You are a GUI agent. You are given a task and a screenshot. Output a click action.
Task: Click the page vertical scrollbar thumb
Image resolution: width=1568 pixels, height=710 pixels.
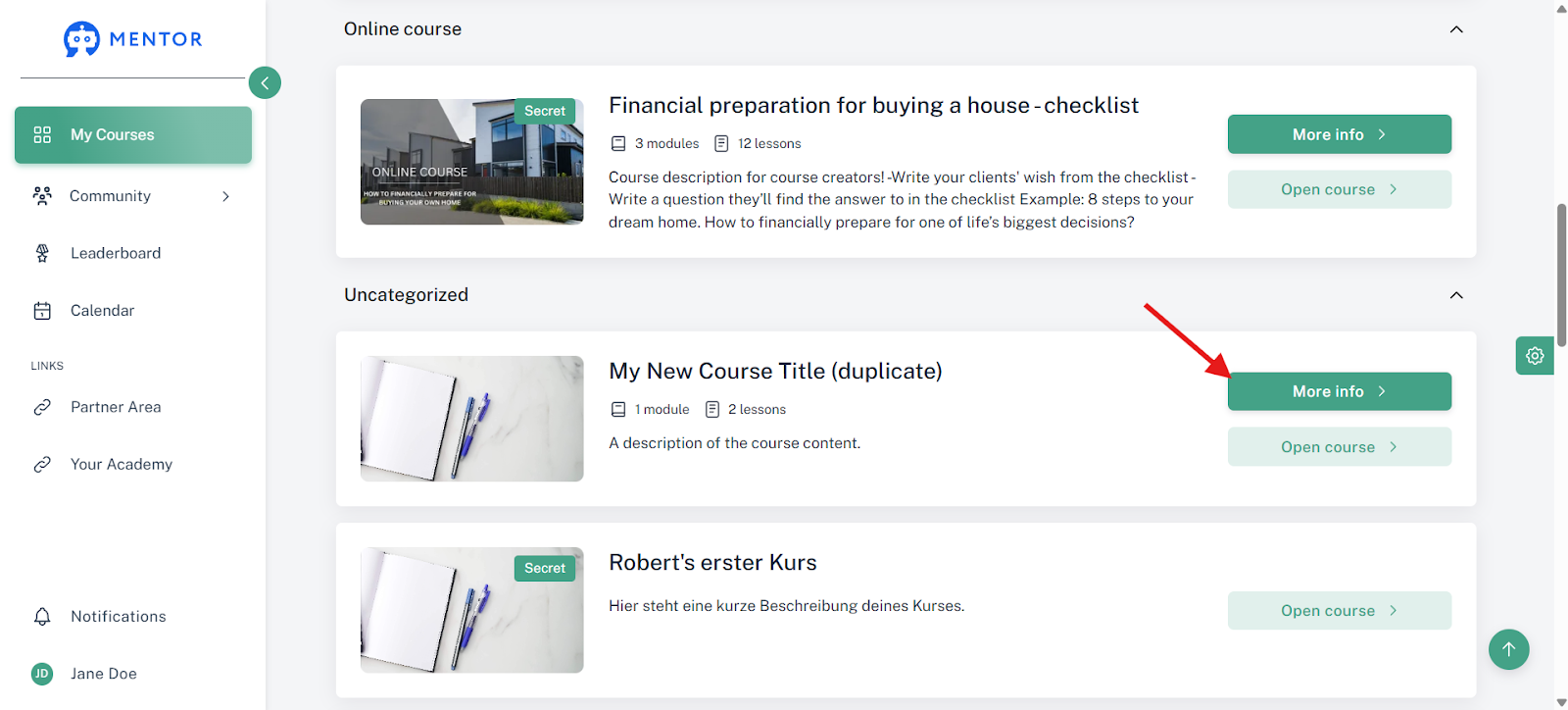point(1561,275)
